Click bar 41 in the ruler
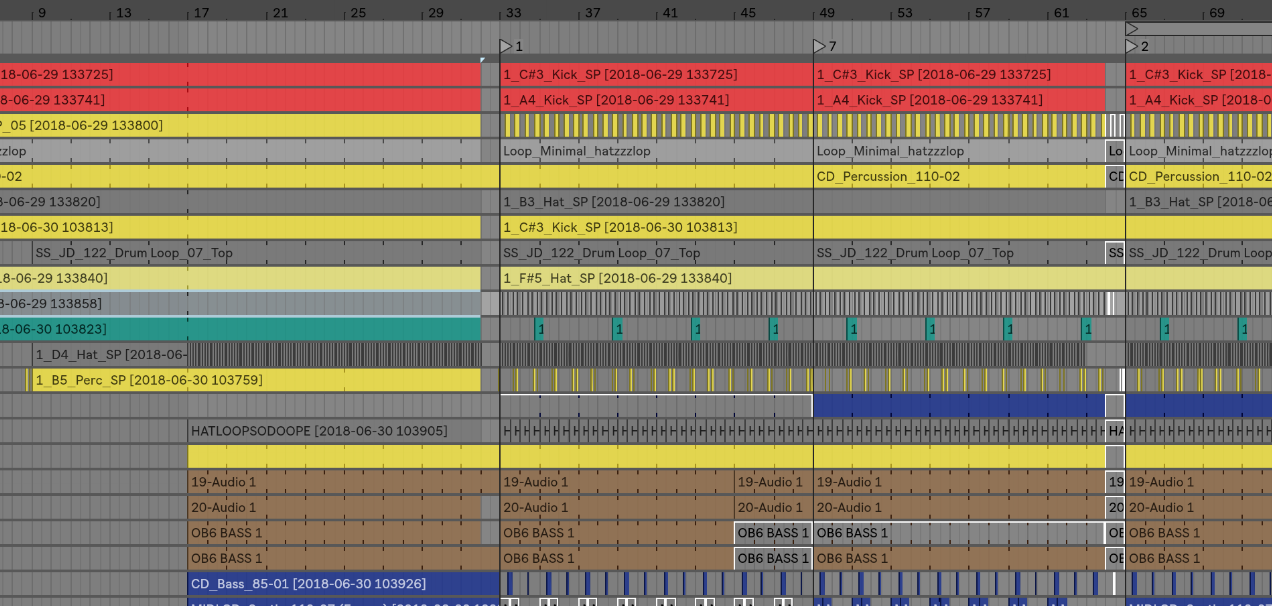This screenshot has width=1272, height=606. tap(670, 13)
